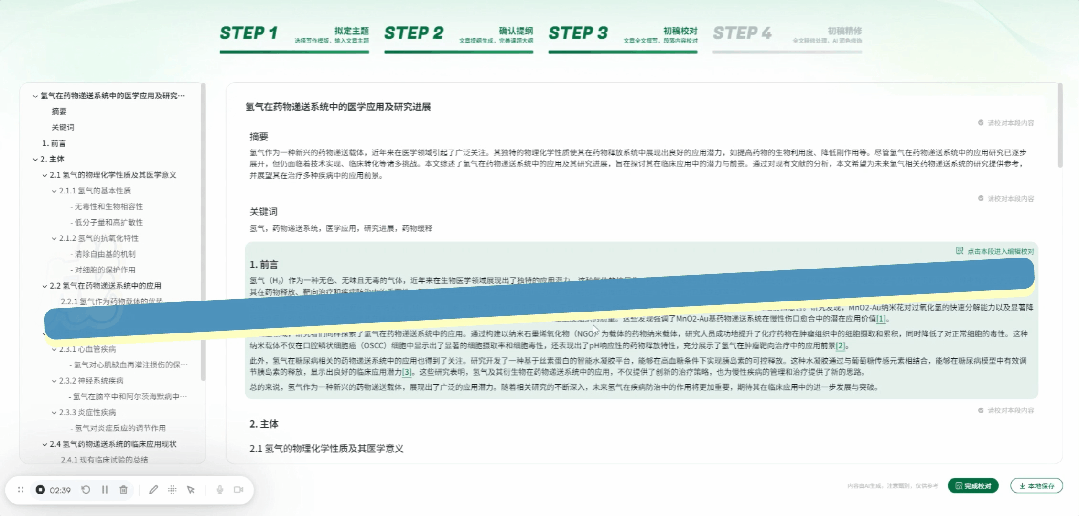Collapse 2.3.1 心血管疾病 node

[x=54, y=349]
